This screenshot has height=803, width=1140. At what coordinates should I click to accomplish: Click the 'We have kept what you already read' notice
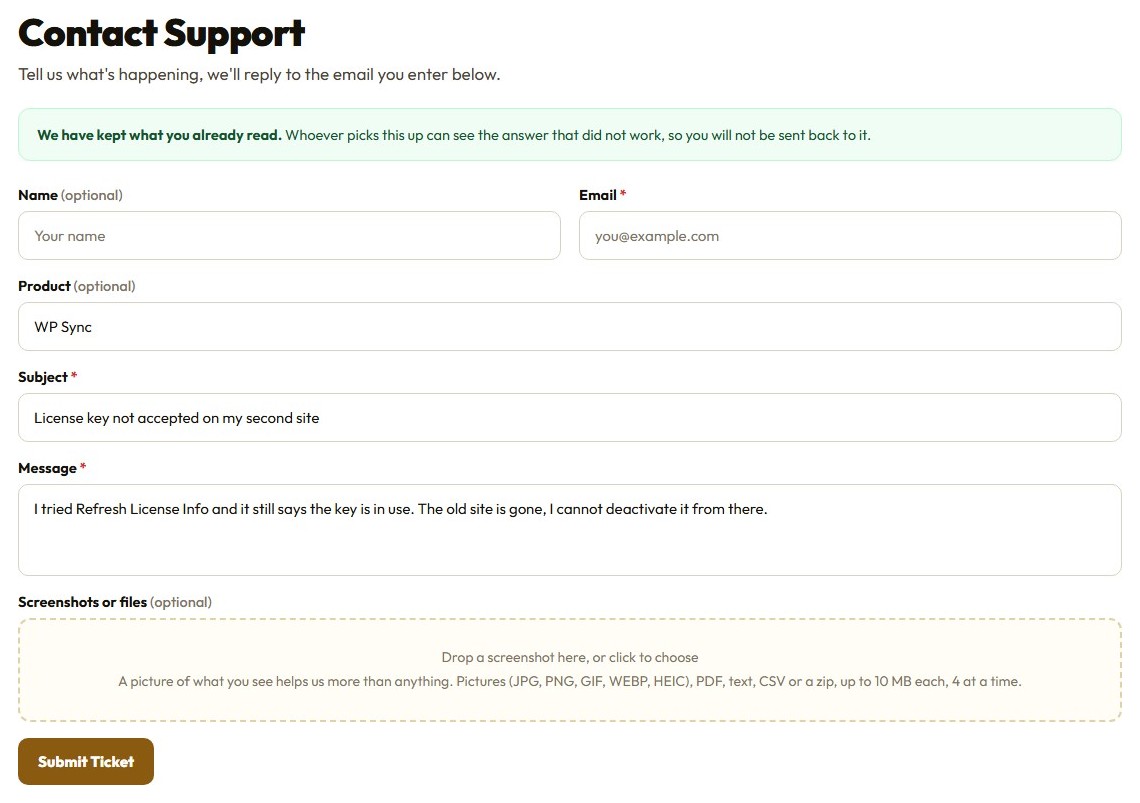[x=570, y=135]
